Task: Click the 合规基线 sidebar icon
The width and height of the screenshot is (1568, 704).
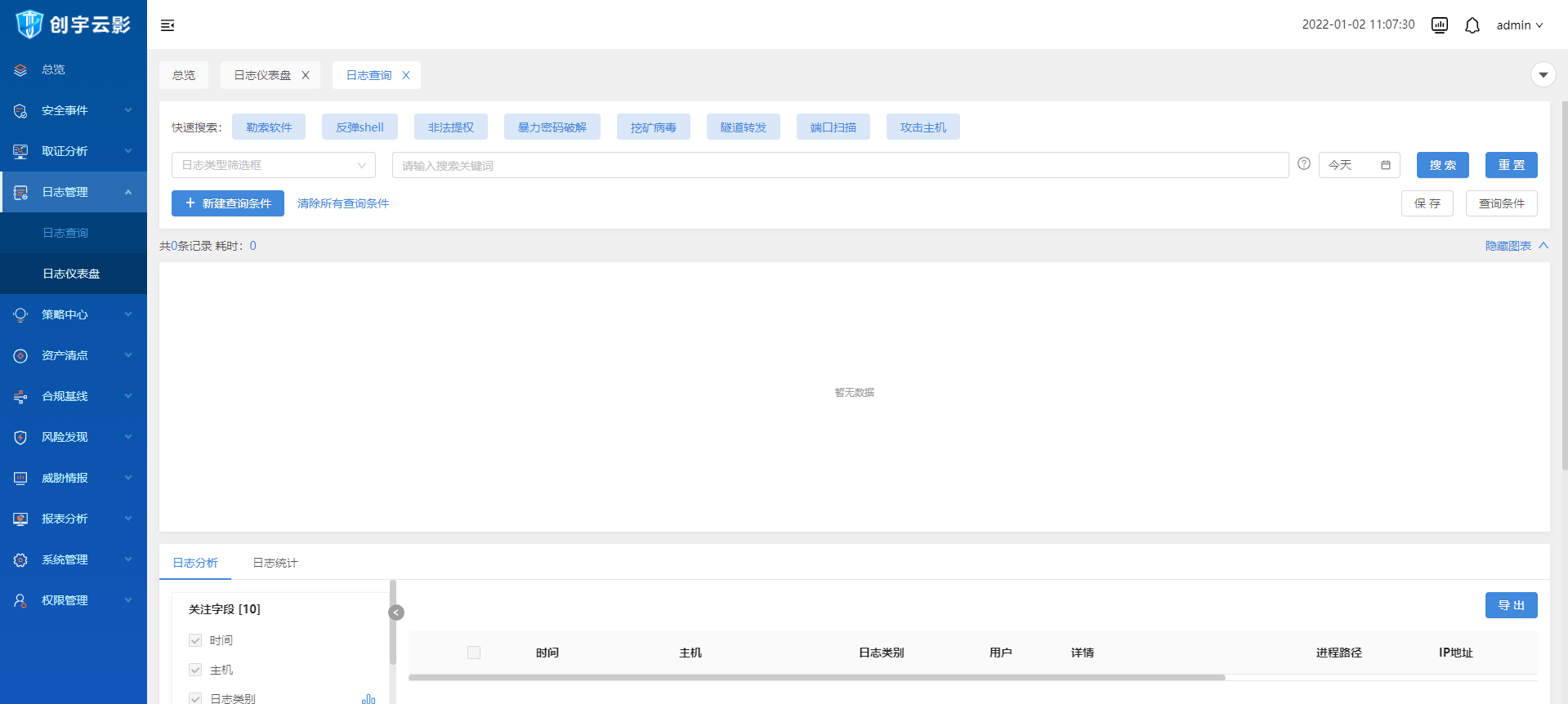Action: click(20, 397)
